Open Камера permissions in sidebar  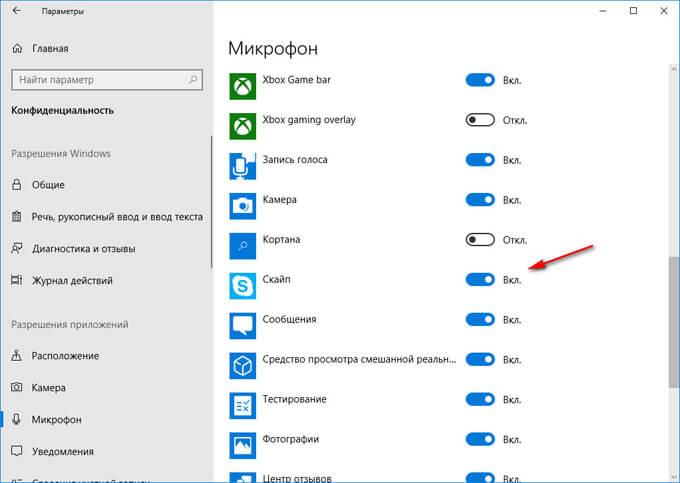click(x=38, y=388)
